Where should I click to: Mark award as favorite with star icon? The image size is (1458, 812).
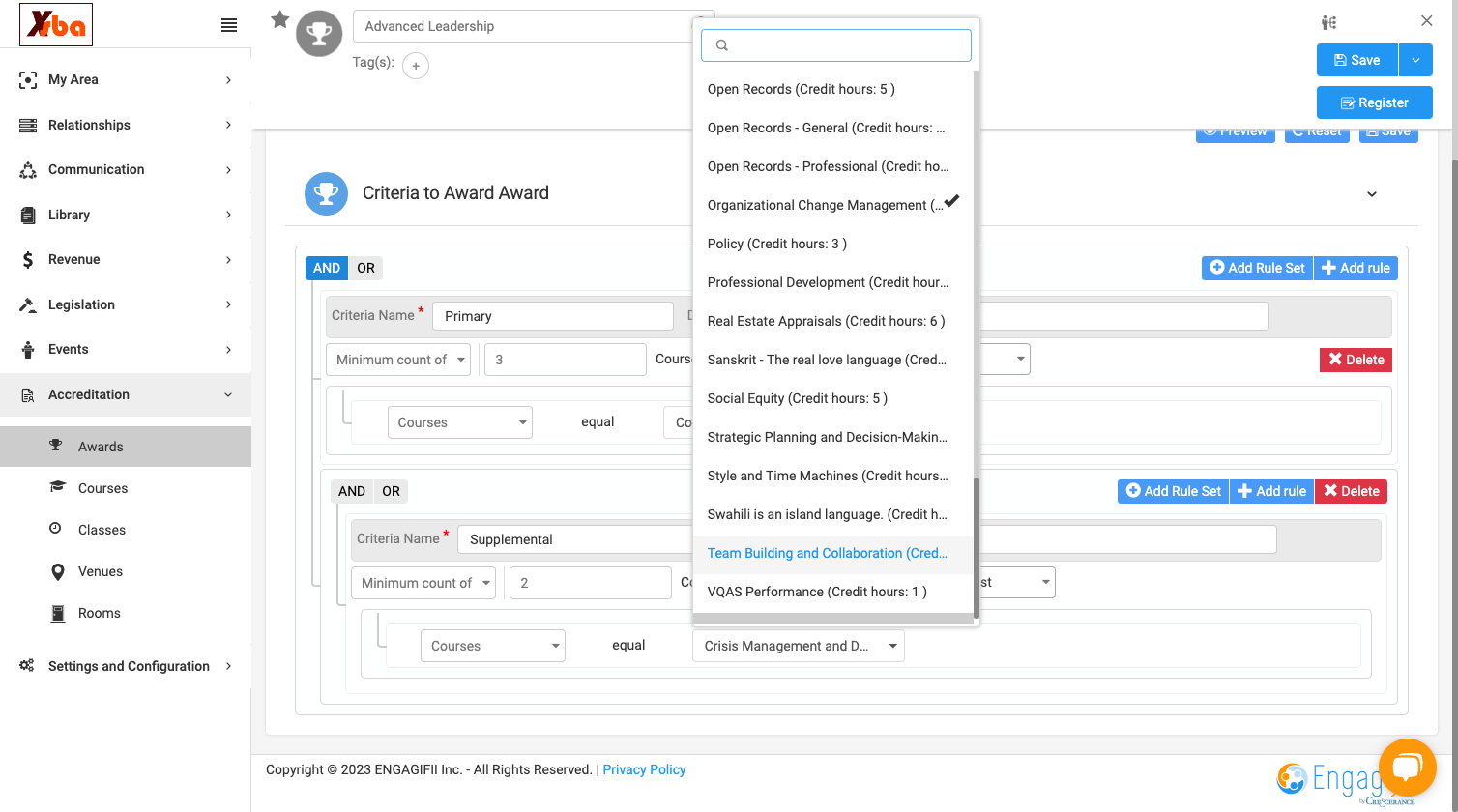(x=280, y=19)
